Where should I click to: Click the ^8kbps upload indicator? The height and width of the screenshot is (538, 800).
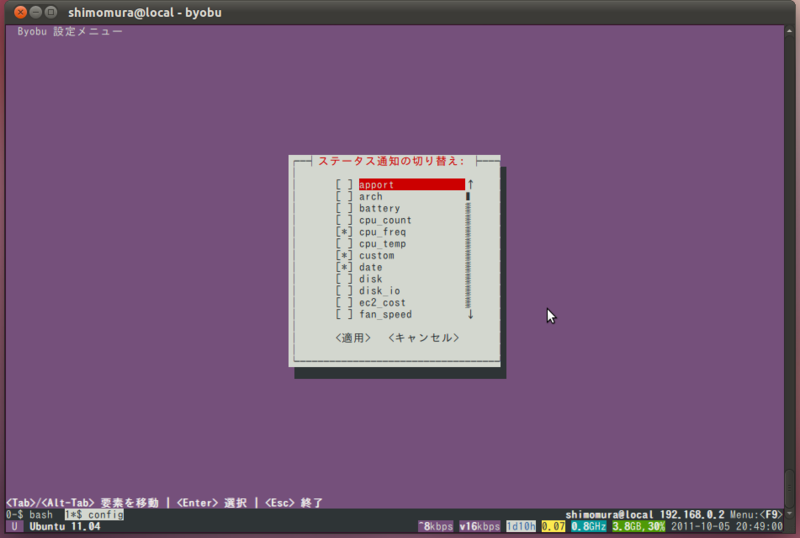point(436,526)
